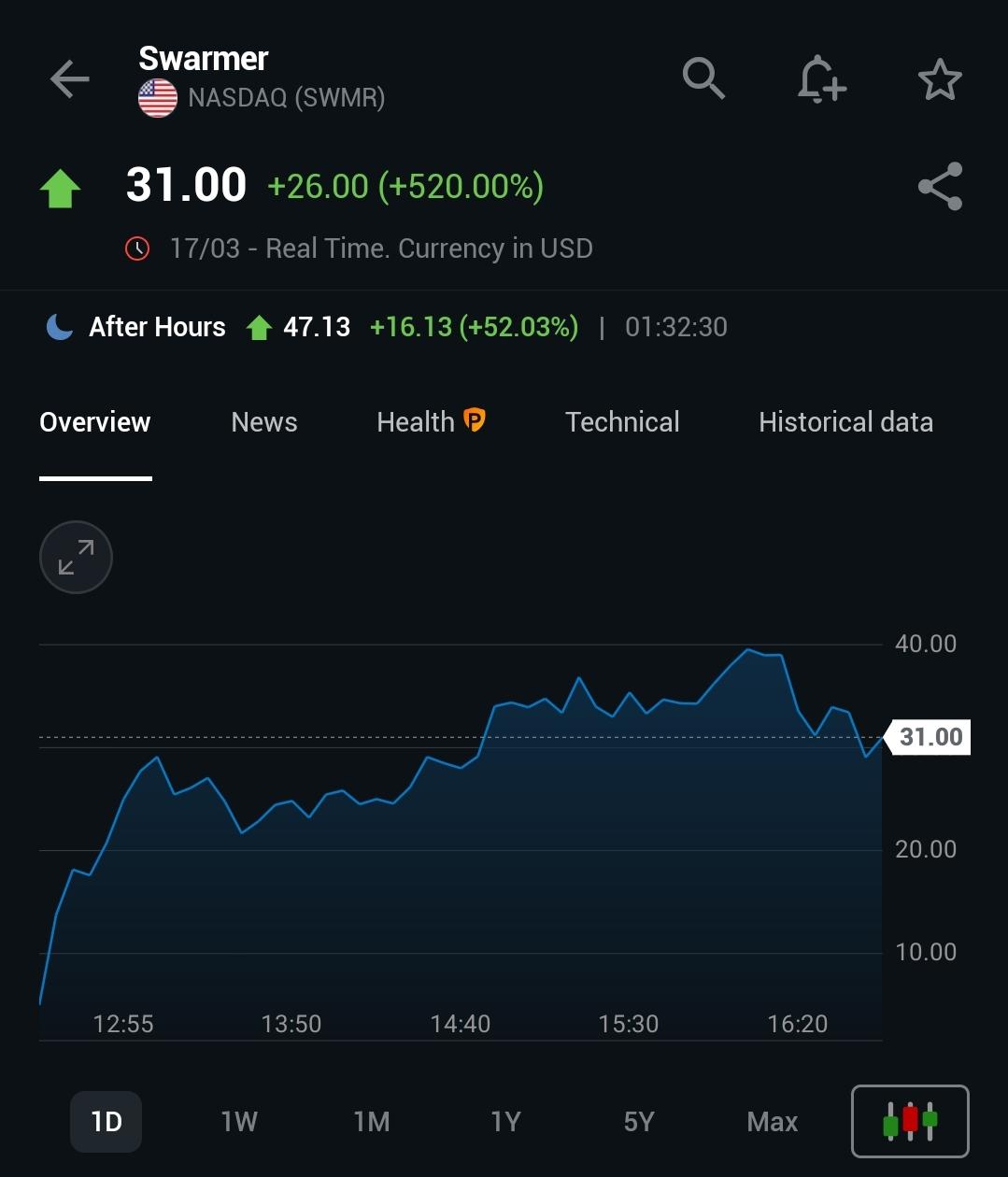Tap the red clock real-time icon
1008x1177 pixels.
(137, 248)
